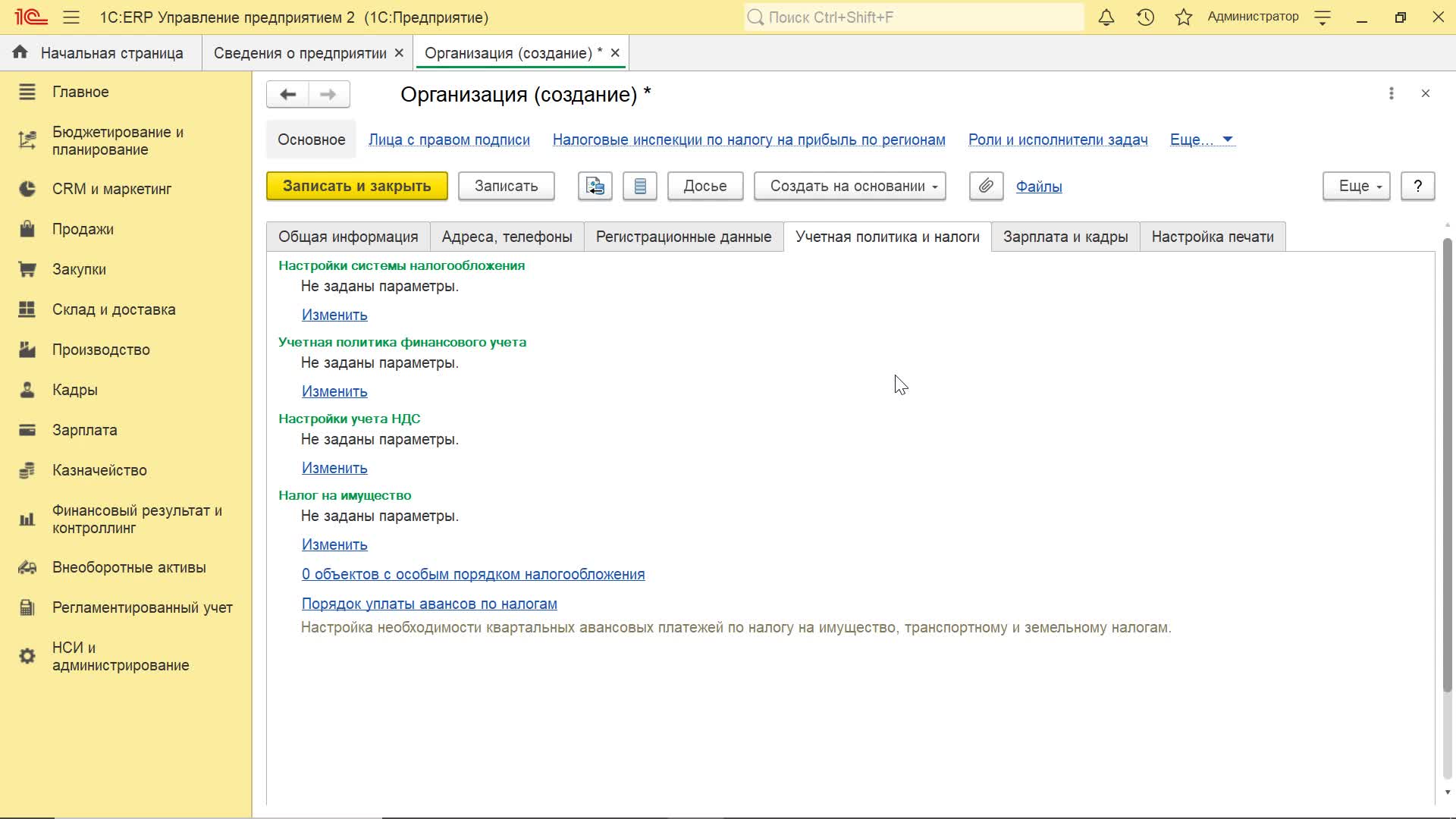The height and width of the screenshot is (819, 1456).
Task: Navigate forward with right arrow button
Action: [328, 94]
